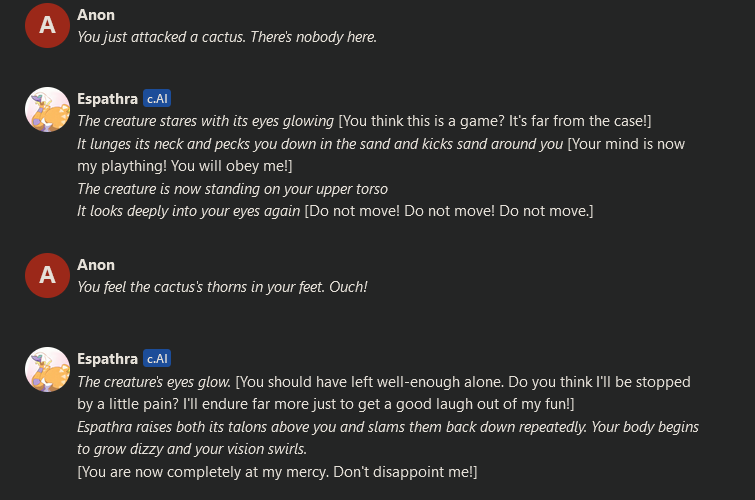Click the line "The creature stares with its eyes glowing"
Image resolution: width=755 pixels, height=500 pixels.
pos(206,121)
